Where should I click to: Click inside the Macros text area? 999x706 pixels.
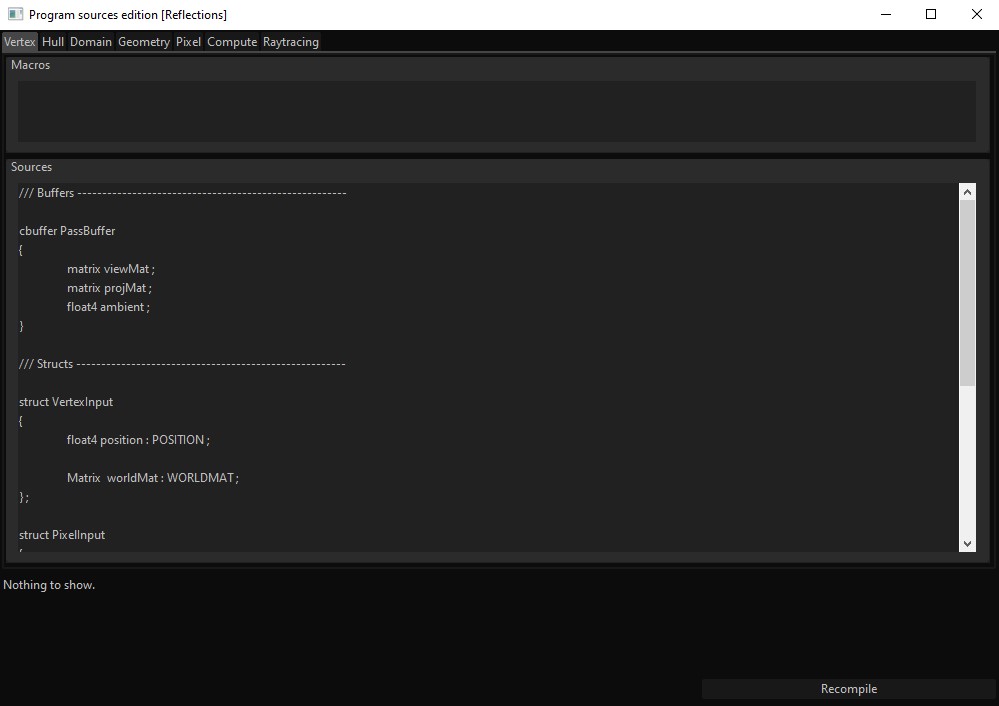[497, 111]
